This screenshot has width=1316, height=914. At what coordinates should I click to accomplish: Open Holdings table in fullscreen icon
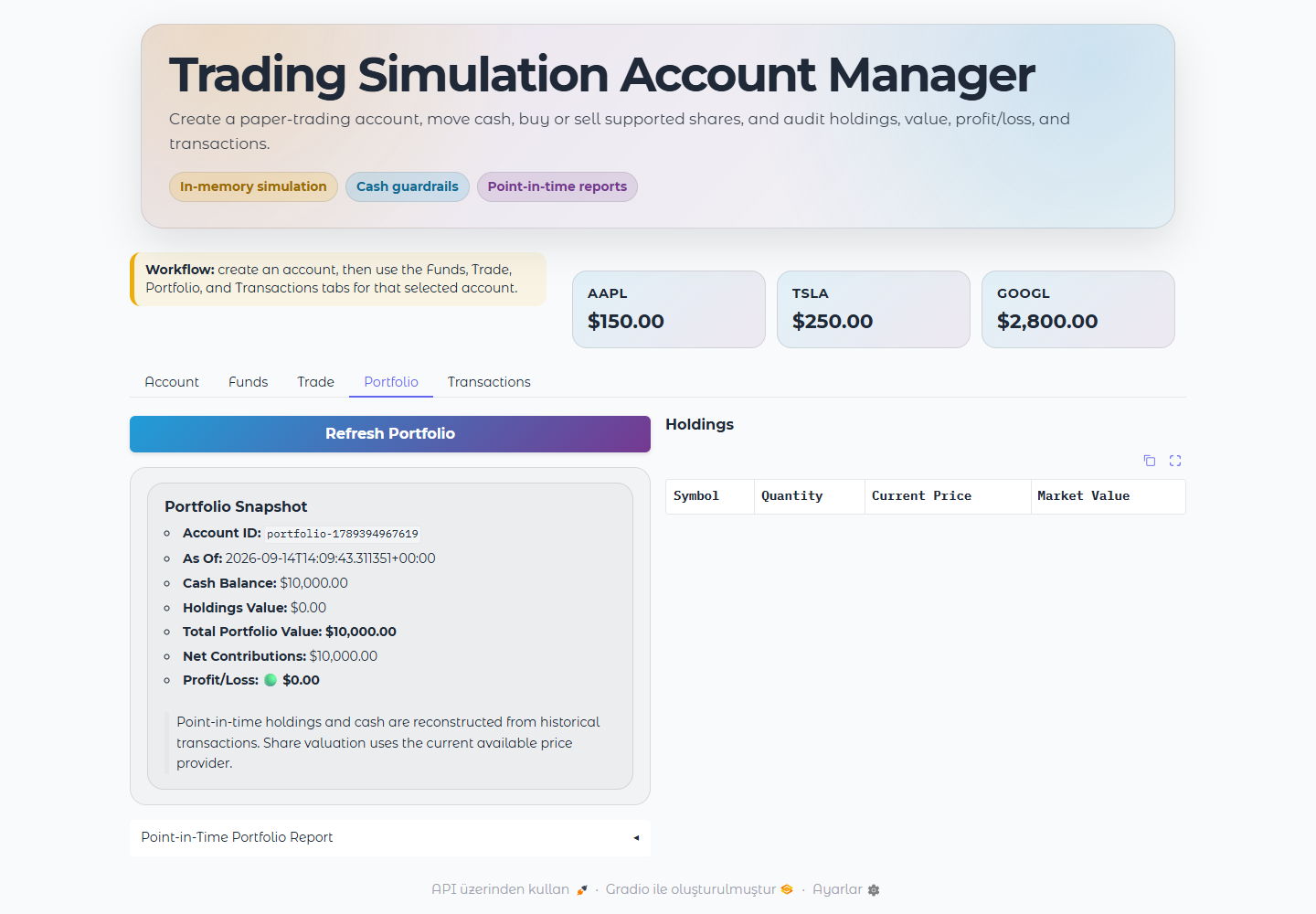tap(1175, 461)
